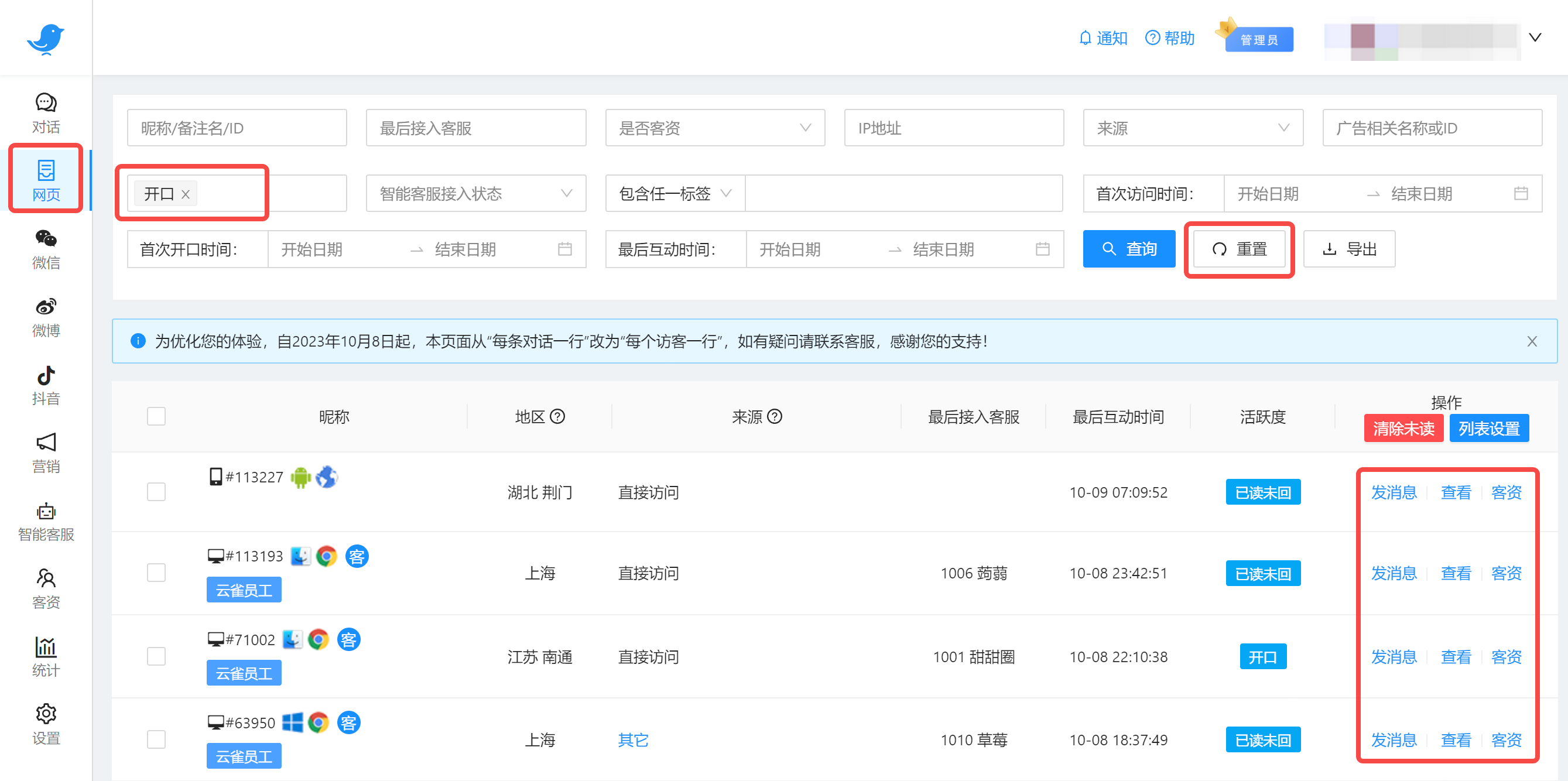The image size is (1568, 781).
Task: Open the 设置 settings section
Action: pyautogui.click(x=46, y=724)
